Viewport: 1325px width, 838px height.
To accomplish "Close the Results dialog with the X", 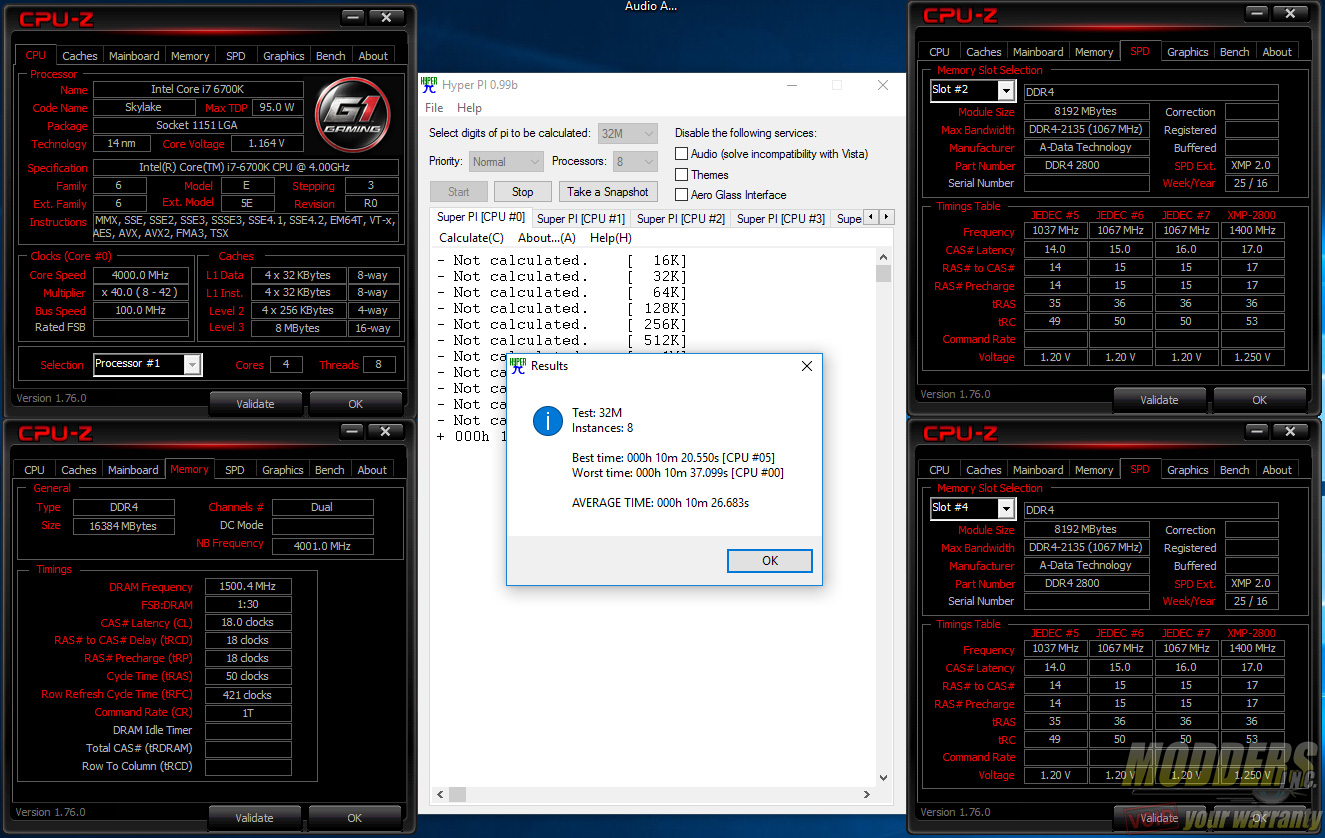I will click(x=807, y=366).
